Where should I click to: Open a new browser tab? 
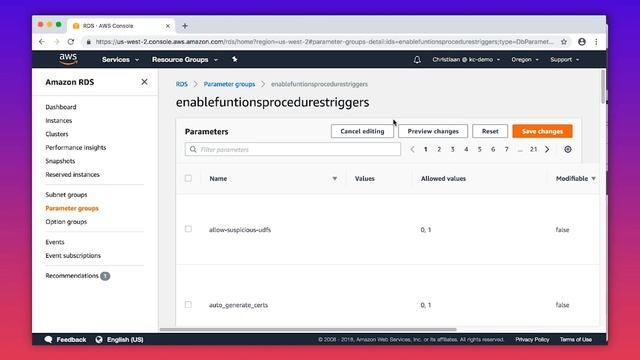(x=185, y=26)
